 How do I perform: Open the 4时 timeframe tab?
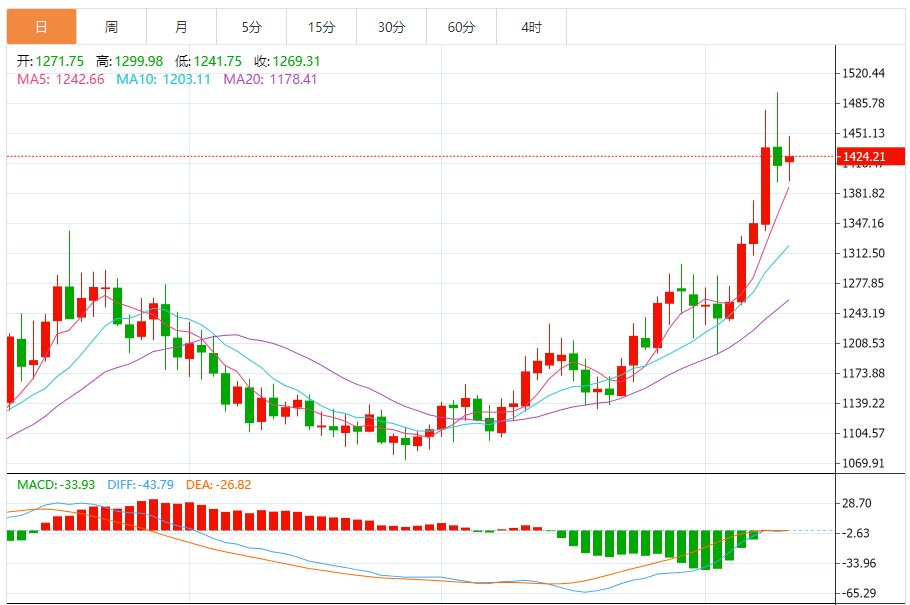(531, 27)
